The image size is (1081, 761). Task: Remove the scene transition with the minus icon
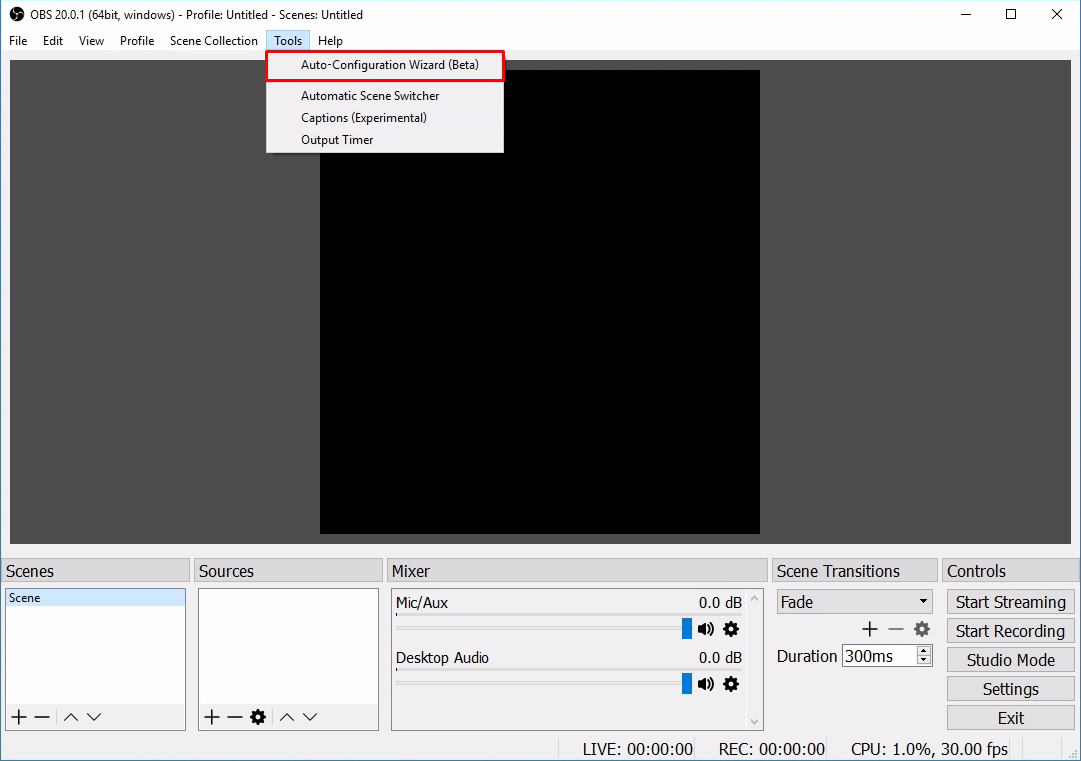click(896, 629)
